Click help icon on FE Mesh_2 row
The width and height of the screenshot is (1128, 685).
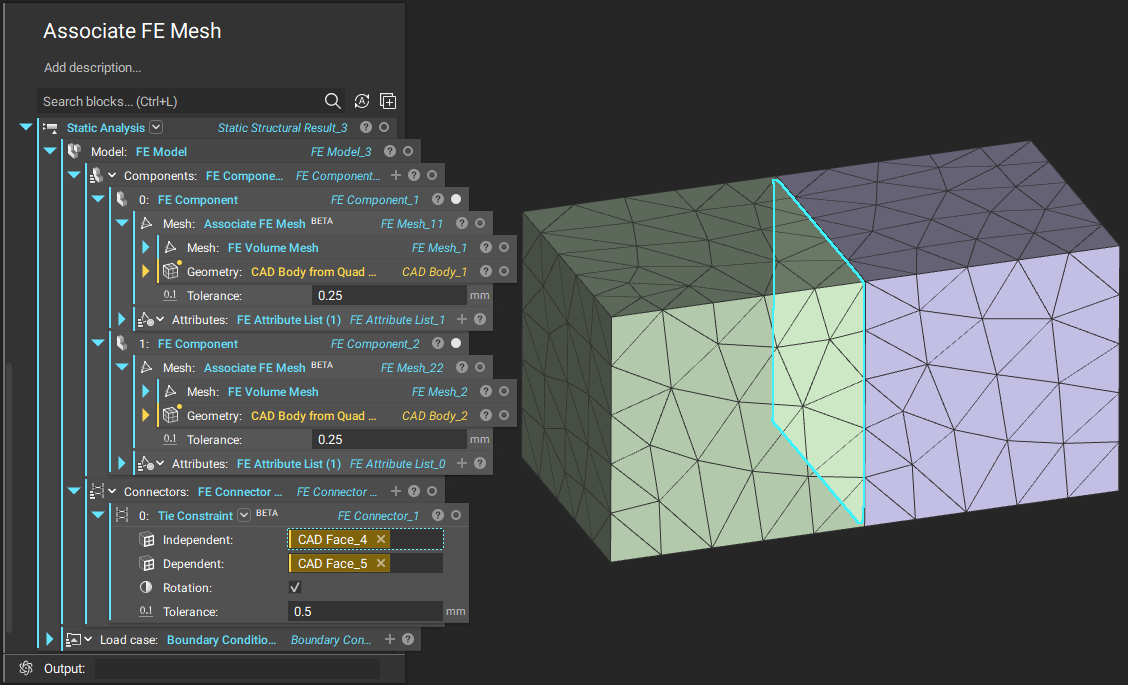[x=486, y=391]
